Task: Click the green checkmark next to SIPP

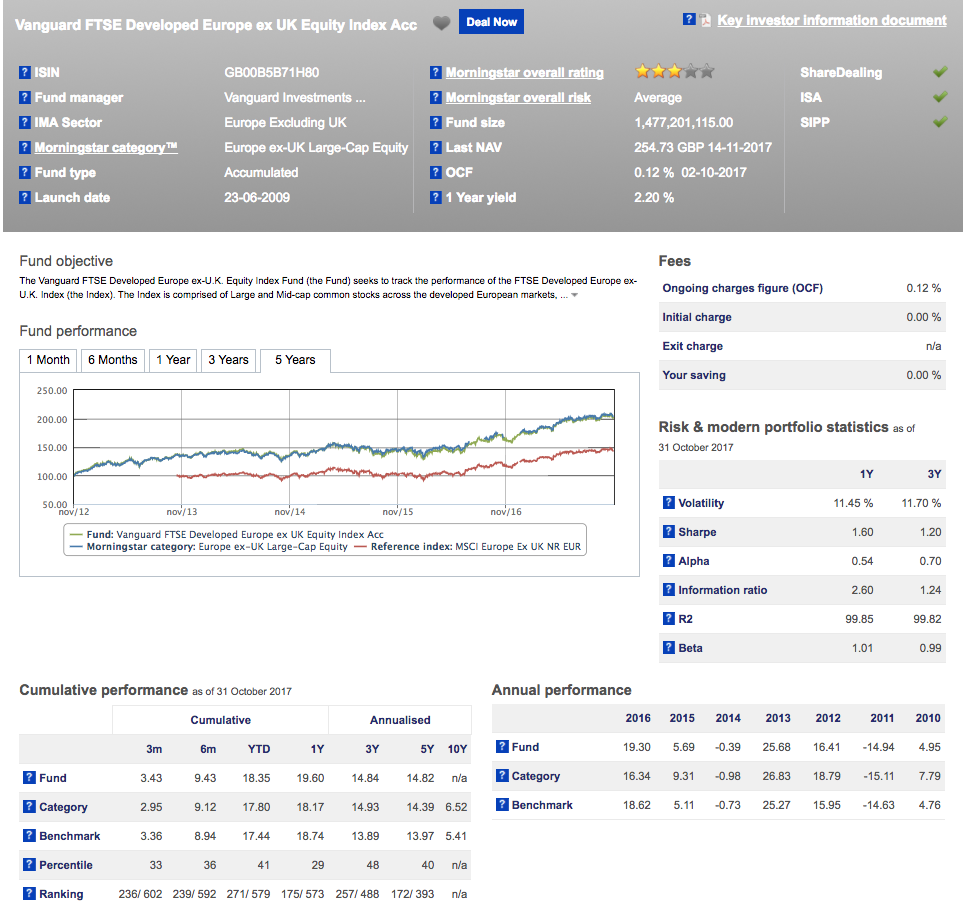Action: [939, 122]
